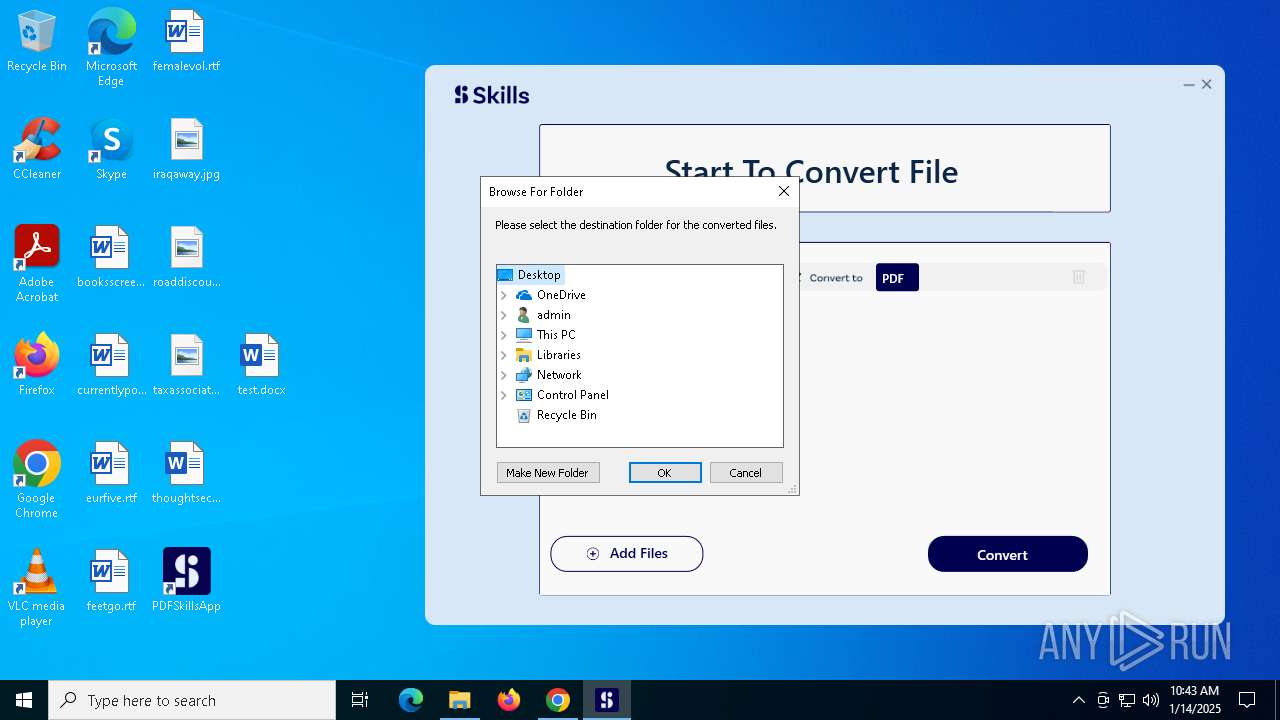Click the trash icon in Skills file row
The width and height of the screenshot is (1280, 720).
1079,277
